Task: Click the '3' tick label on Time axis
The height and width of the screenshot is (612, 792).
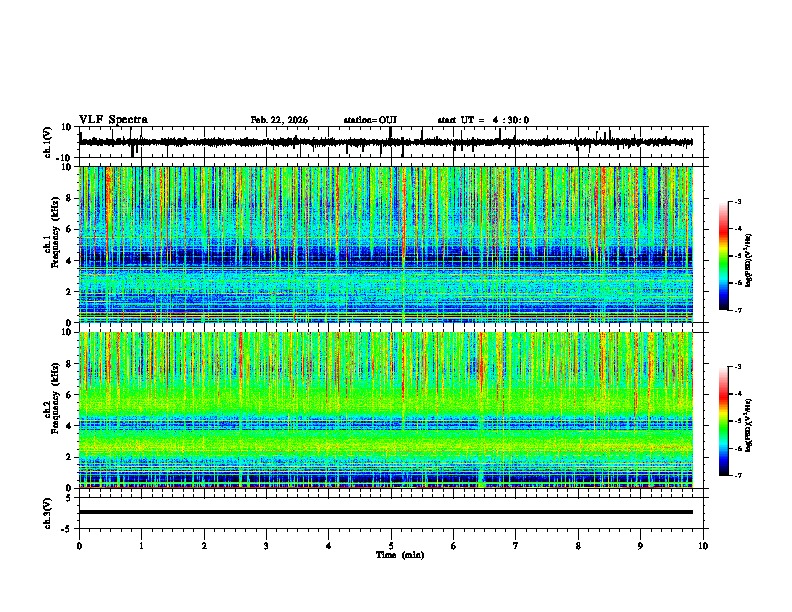Action: (266, 546)
